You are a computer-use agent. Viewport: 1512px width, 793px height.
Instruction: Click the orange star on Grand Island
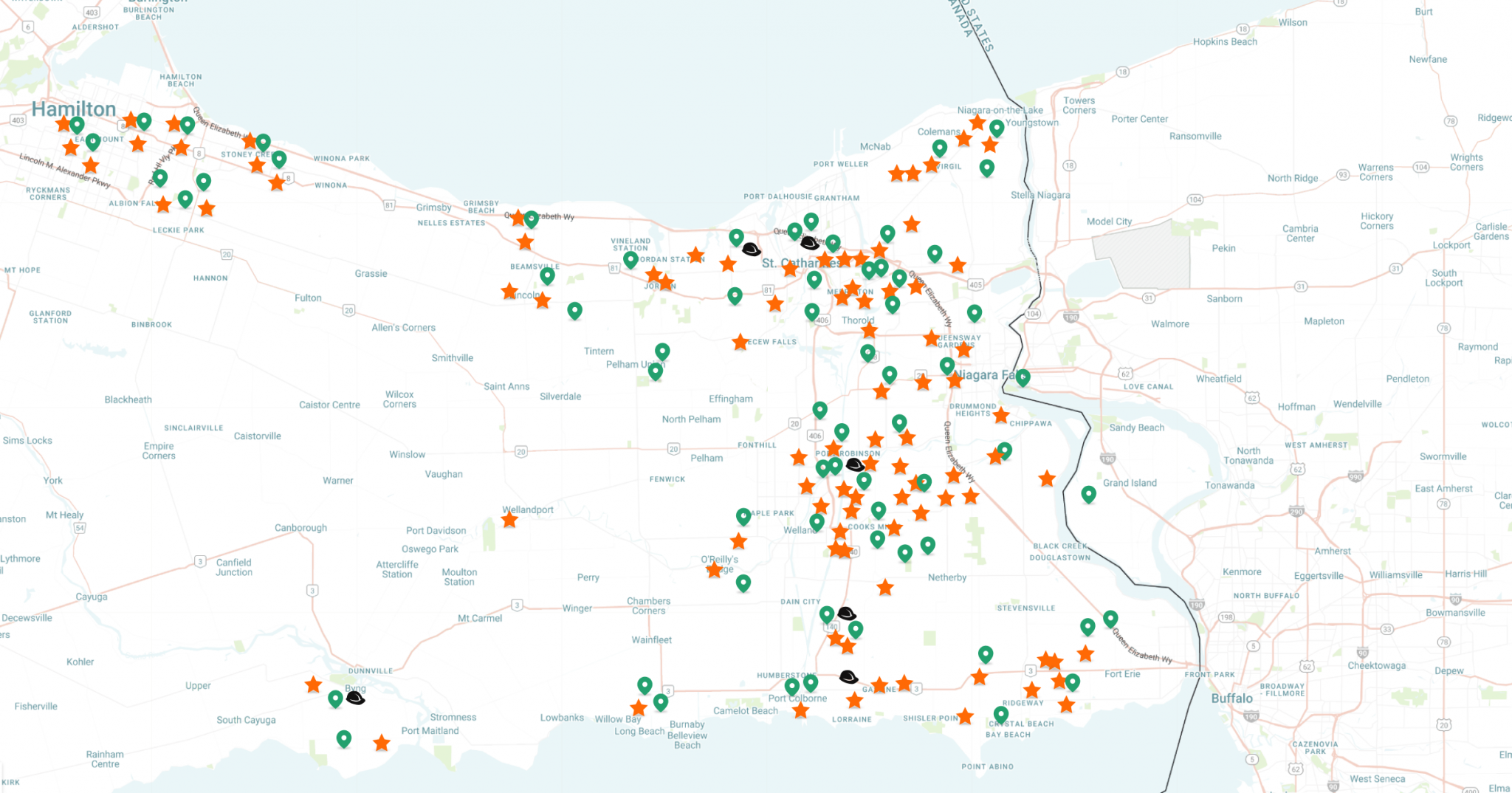click(x=1047, y=479)
